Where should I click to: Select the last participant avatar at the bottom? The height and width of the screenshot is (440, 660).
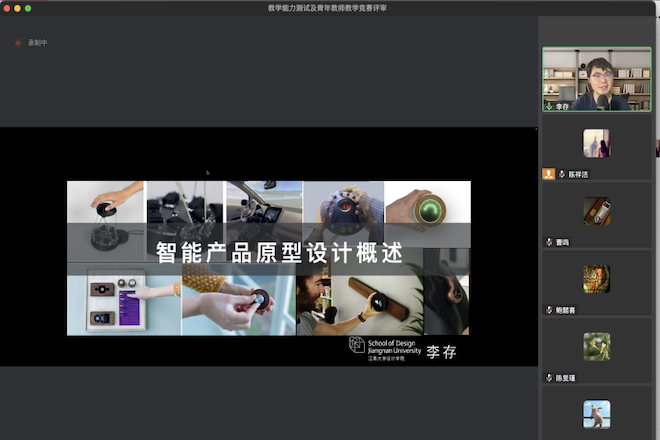(597, 414)
